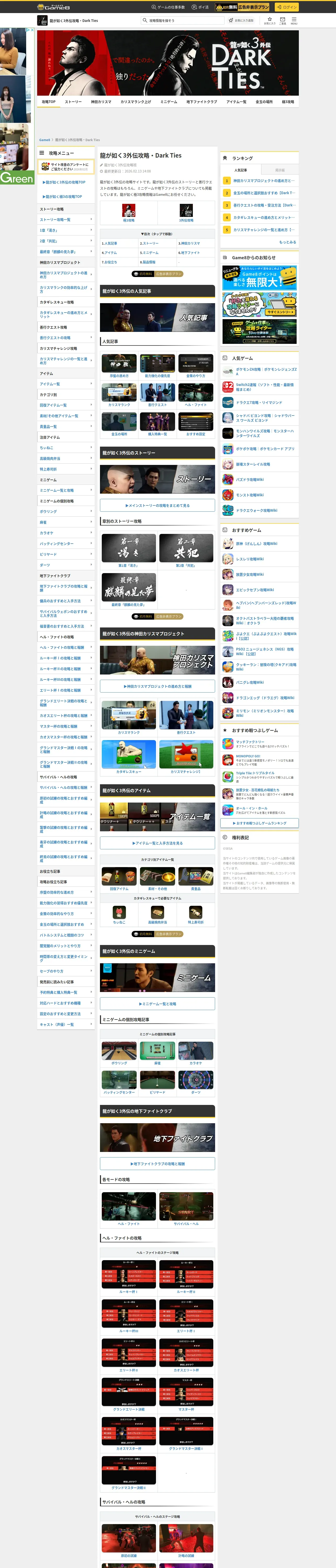Click the 3外伝攻略 game icon
Screen dimensions: 336x1568
[x=186, y=211]
